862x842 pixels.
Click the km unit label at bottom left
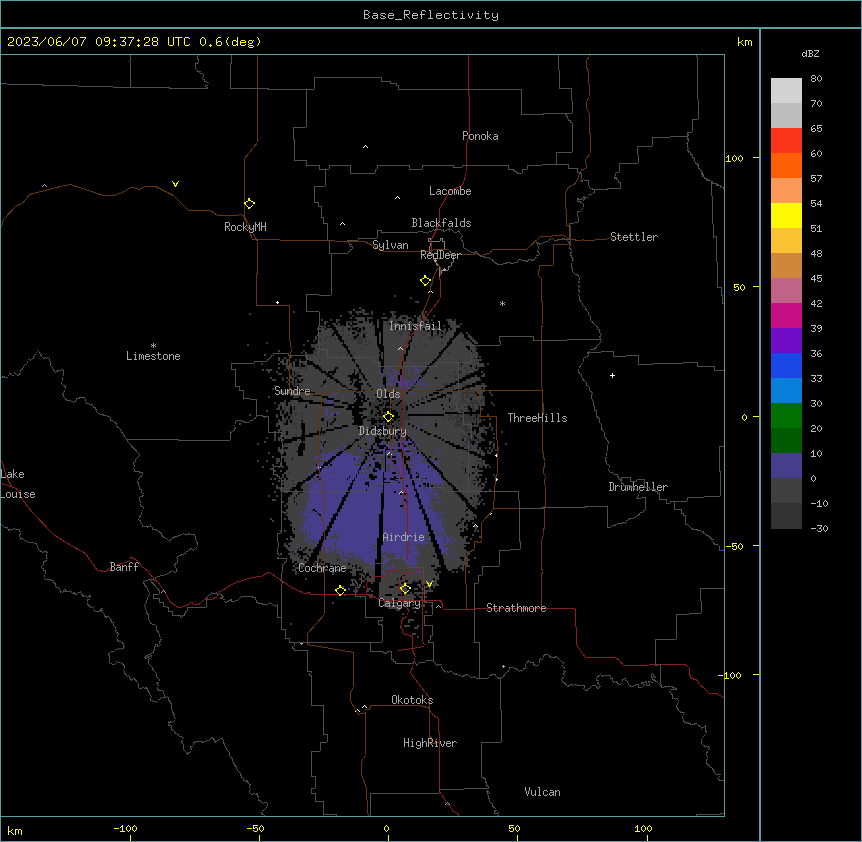[15, 831]
